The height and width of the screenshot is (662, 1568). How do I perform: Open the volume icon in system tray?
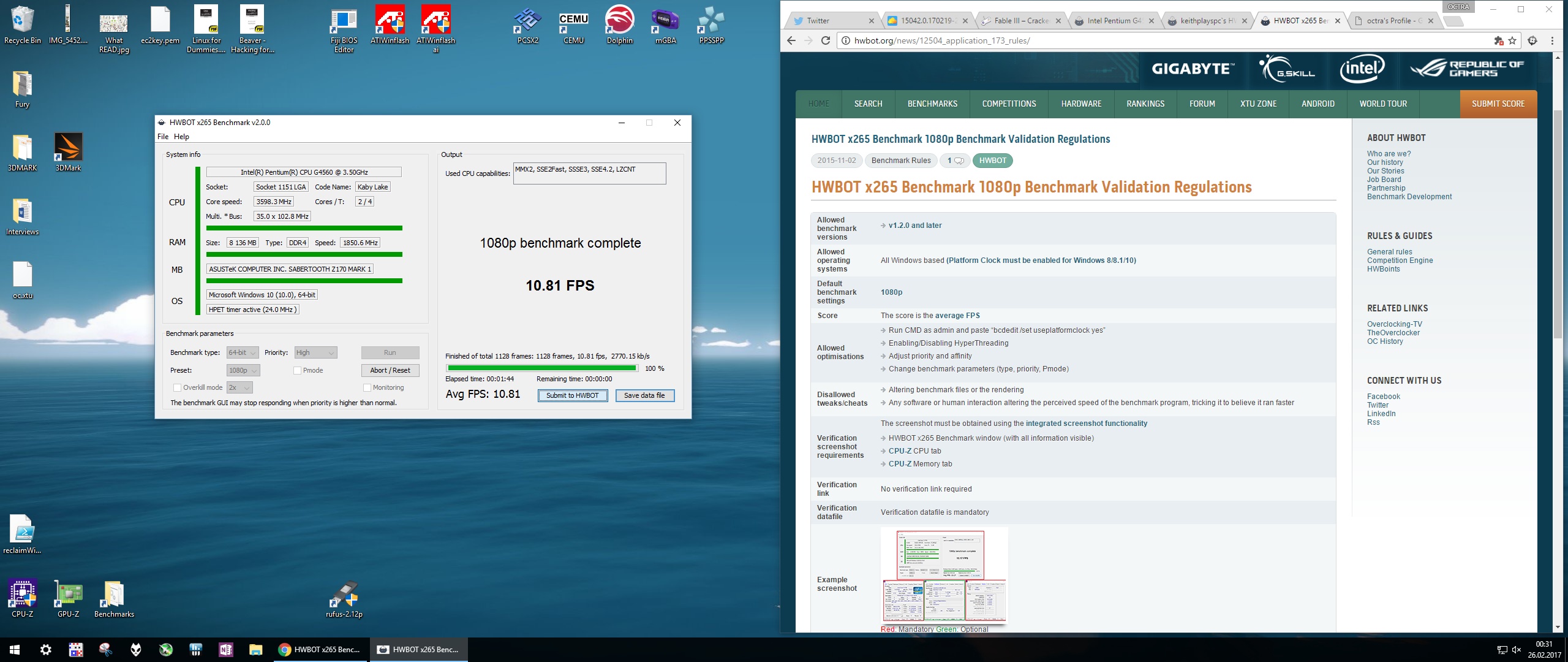[1517, 650]
